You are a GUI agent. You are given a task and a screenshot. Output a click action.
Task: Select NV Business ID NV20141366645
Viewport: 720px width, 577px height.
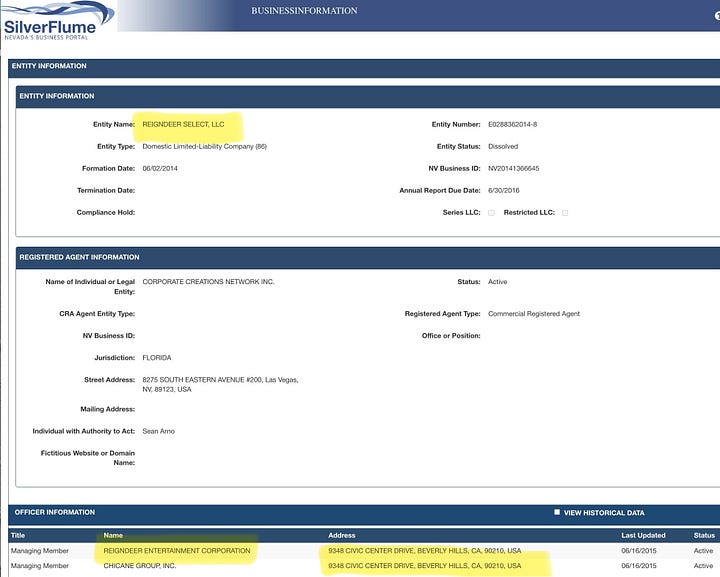click(x=513, y=168)
